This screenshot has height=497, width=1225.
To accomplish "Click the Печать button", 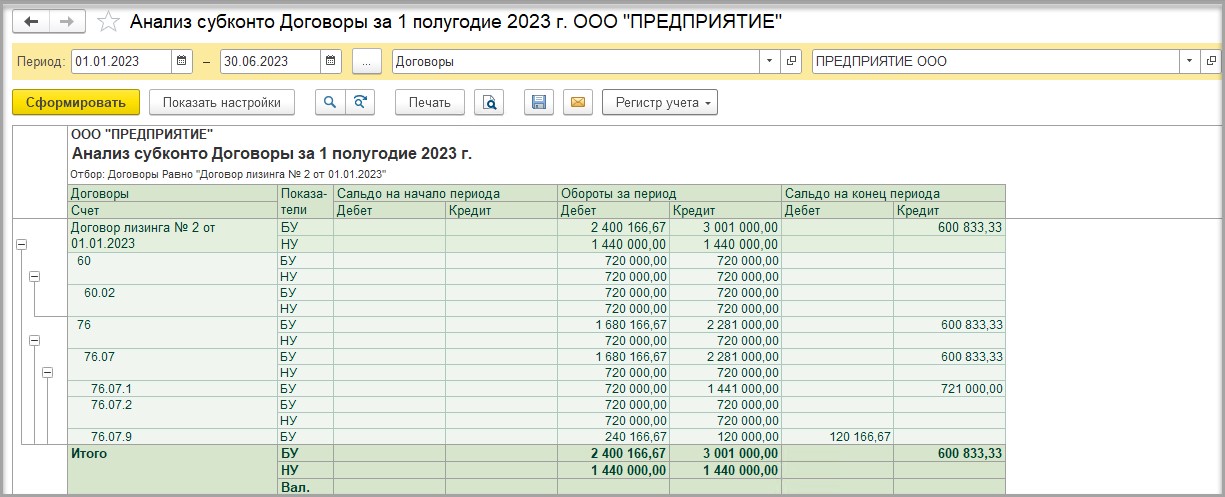I will (429, 102).
